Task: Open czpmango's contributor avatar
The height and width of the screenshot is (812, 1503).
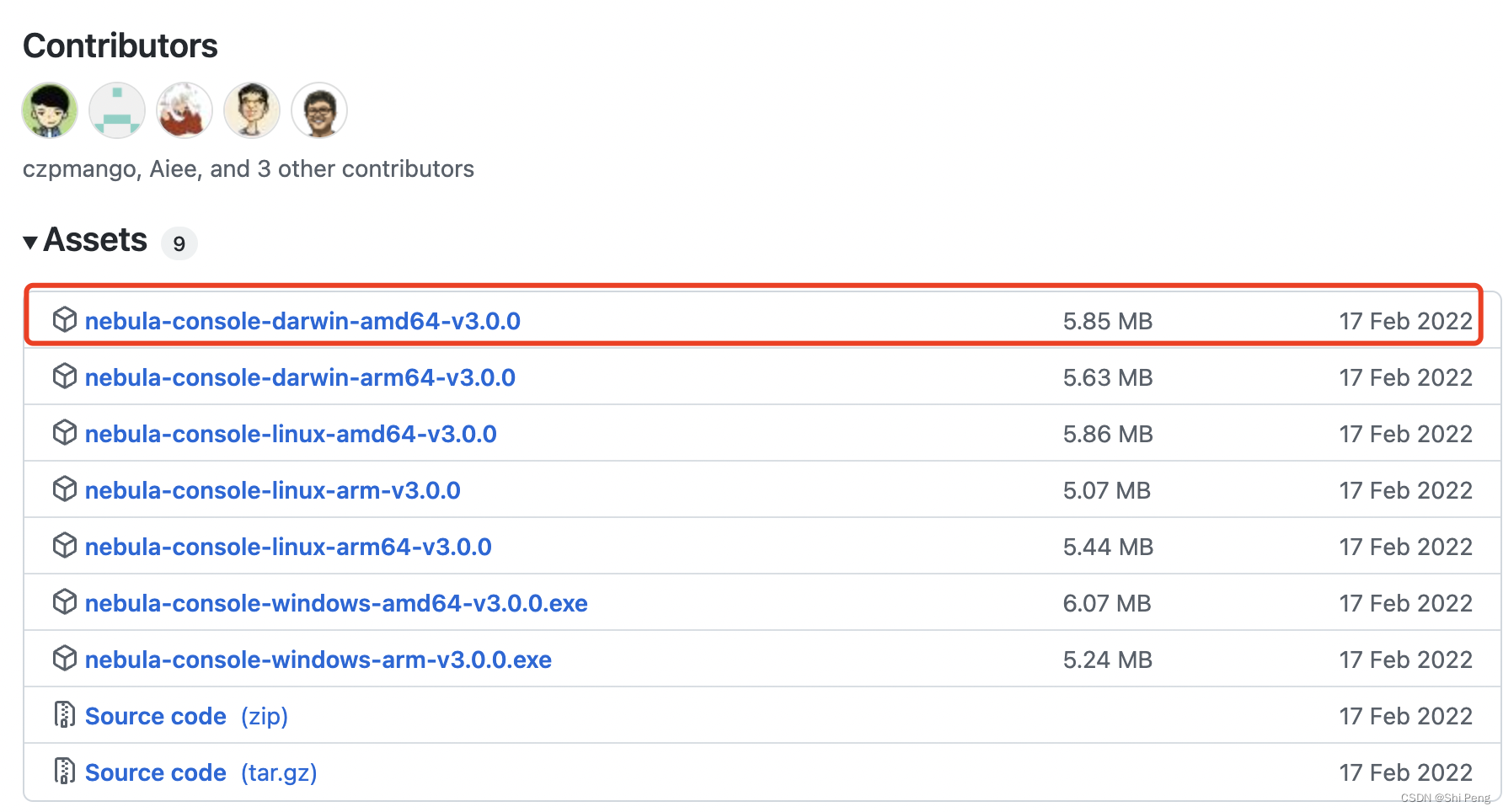Action: (x=50, y=110)
